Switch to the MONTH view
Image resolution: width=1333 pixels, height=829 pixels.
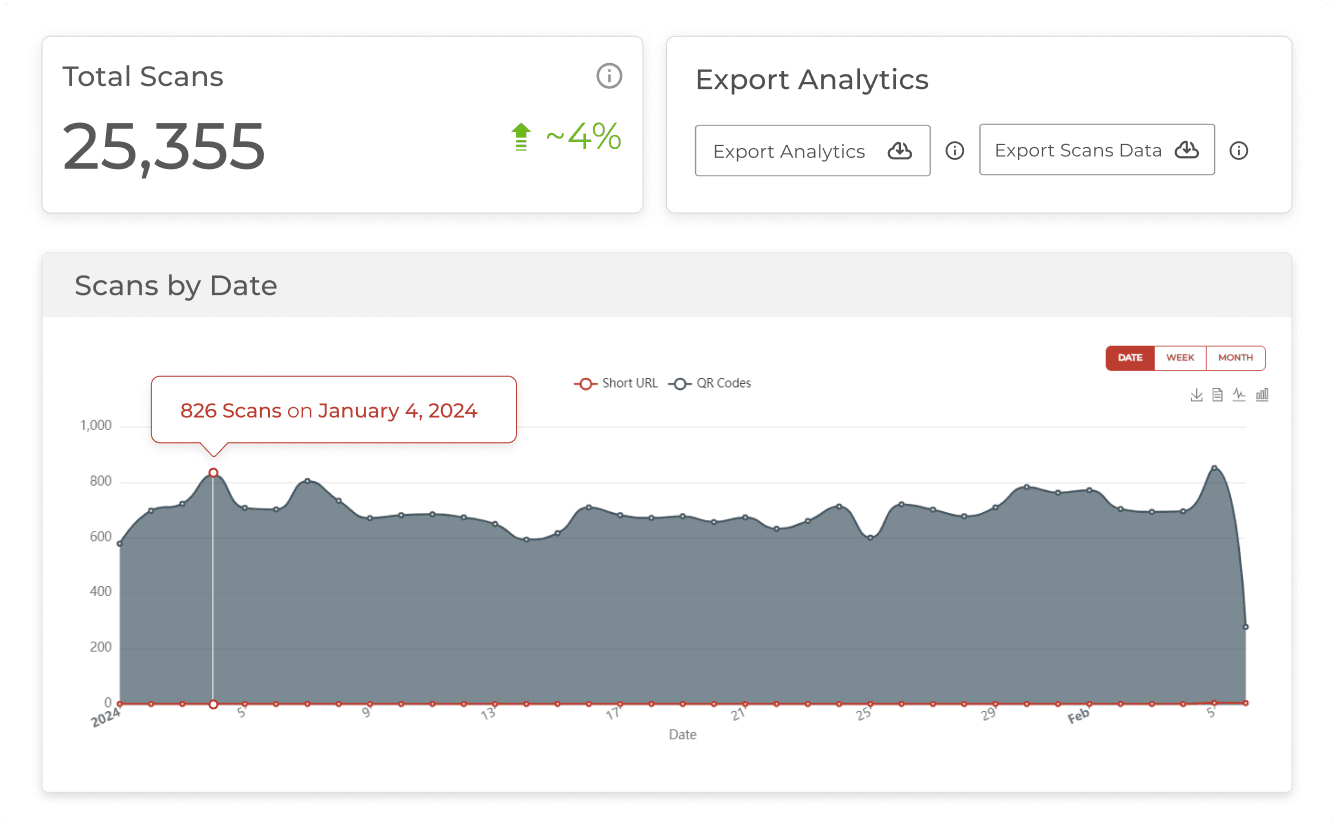(x=1236, y=358)
